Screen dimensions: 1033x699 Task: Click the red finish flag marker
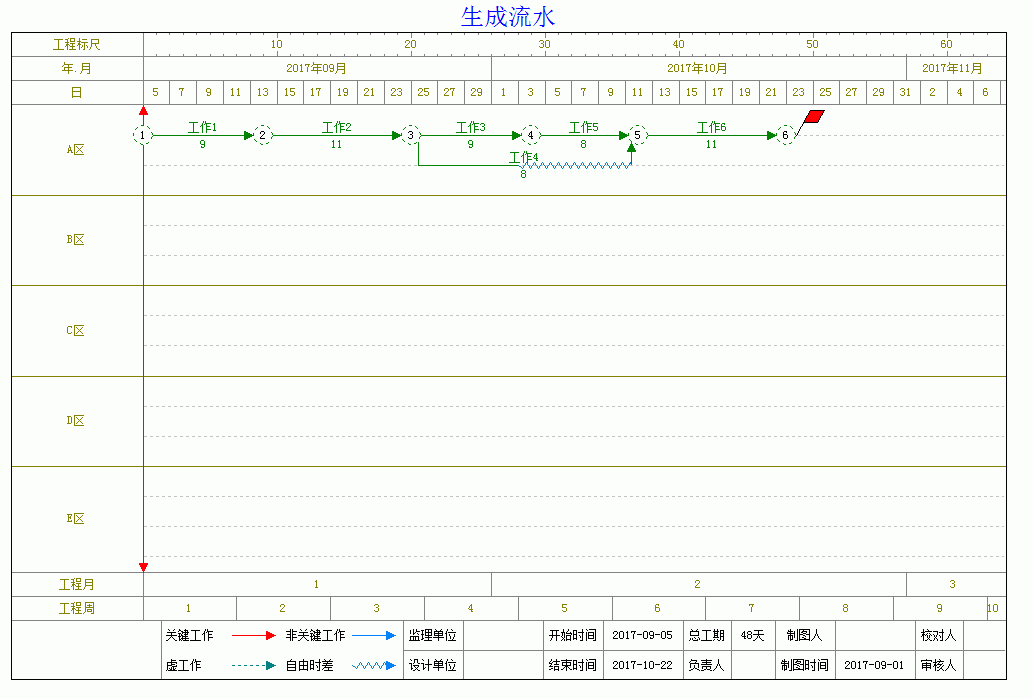point(814,117)
